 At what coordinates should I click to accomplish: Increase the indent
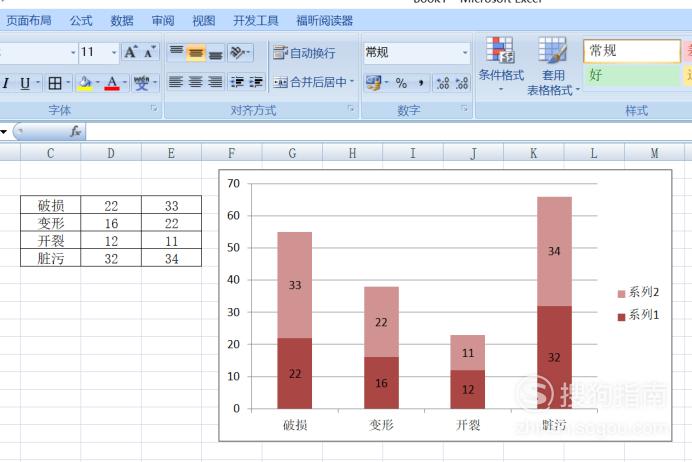[256, 83]
